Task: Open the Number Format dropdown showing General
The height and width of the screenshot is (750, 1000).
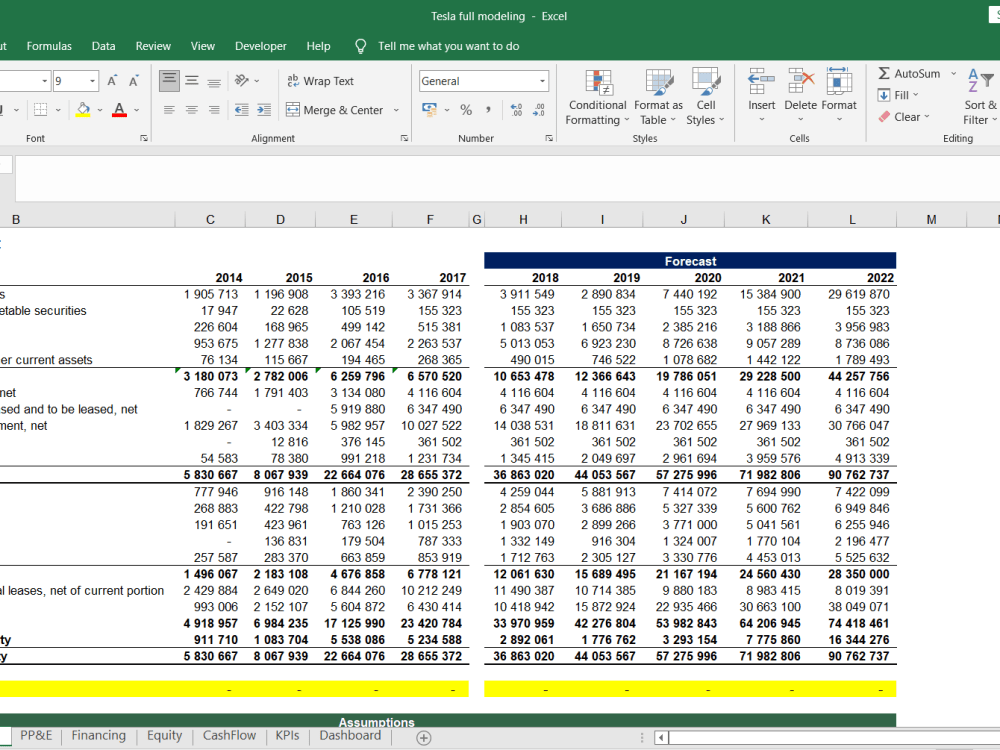Action: (x=483, y=80)
